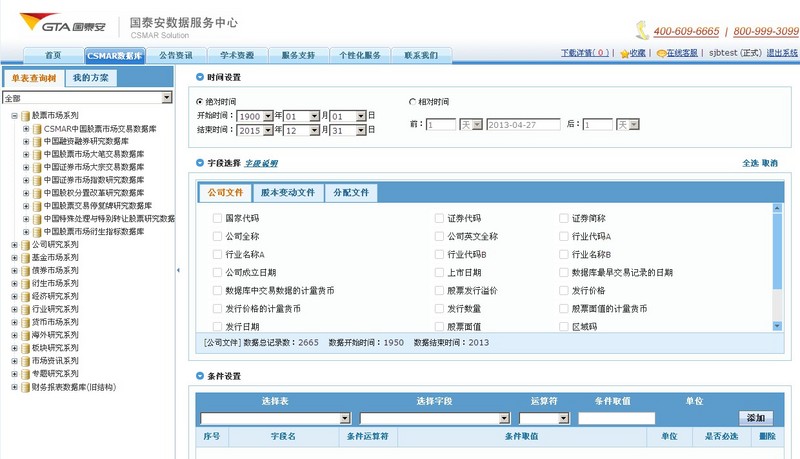The height and width of the screenshot is (459, 800).
Task: Open the start year dropdown showing 1900
Action: [255, 116]
